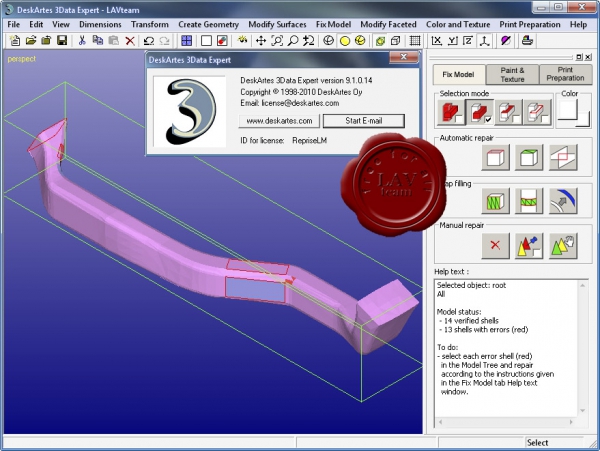Click the green-top cube Automatic repair icon

pyautogui.click(x=529, y=157)
